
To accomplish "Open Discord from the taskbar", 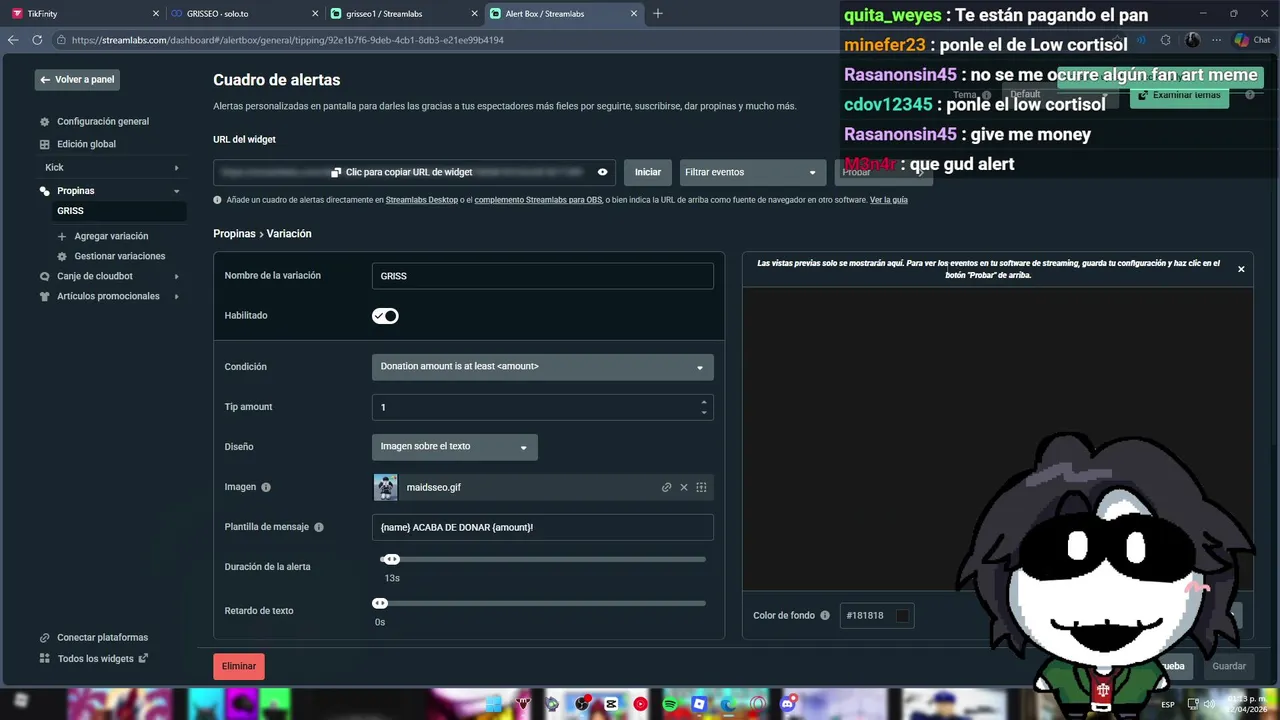I will [788, 704].
